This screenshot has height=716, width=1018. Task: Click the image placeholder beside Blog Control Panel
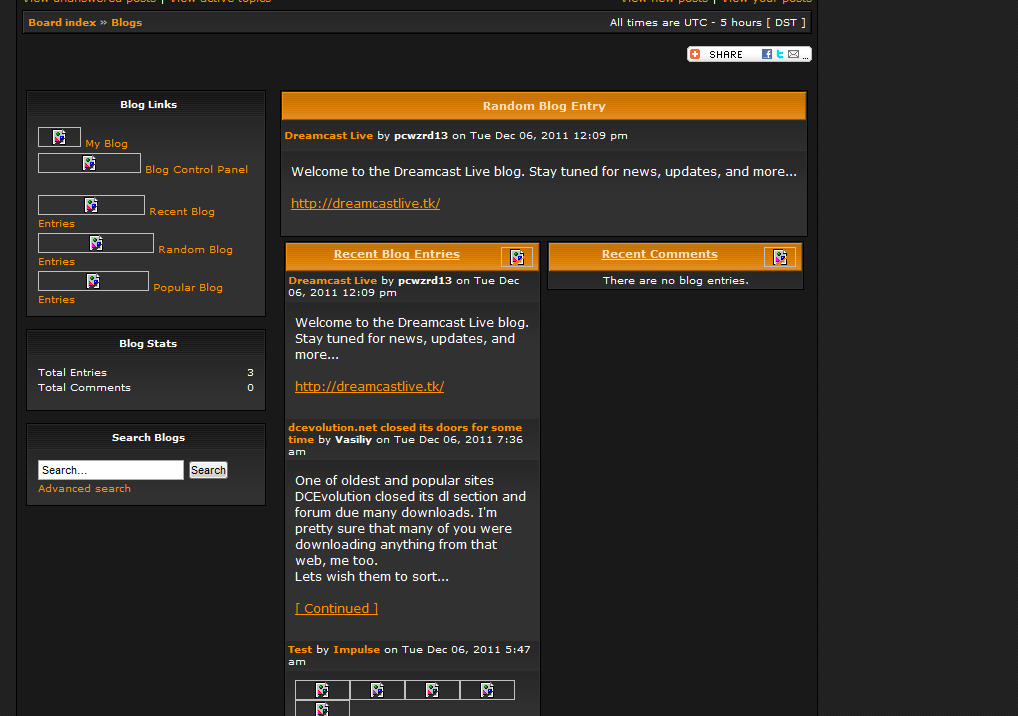pos(90,163)
